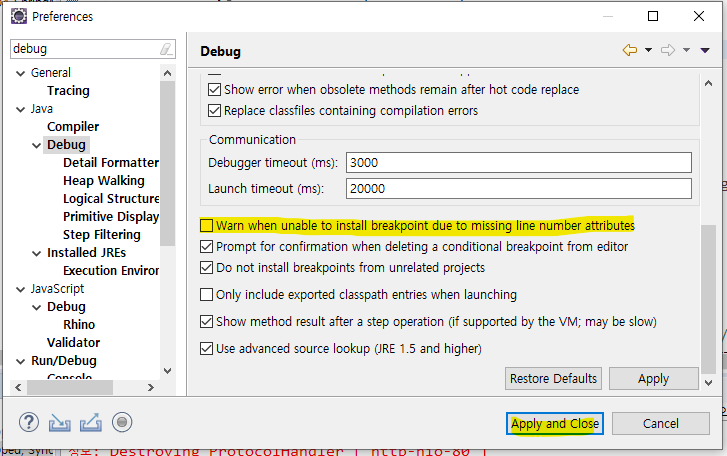This screenshot has height=456, width=727.
Task: Collapse the Installed JREs tree node
Action: [x=37, y=253]
